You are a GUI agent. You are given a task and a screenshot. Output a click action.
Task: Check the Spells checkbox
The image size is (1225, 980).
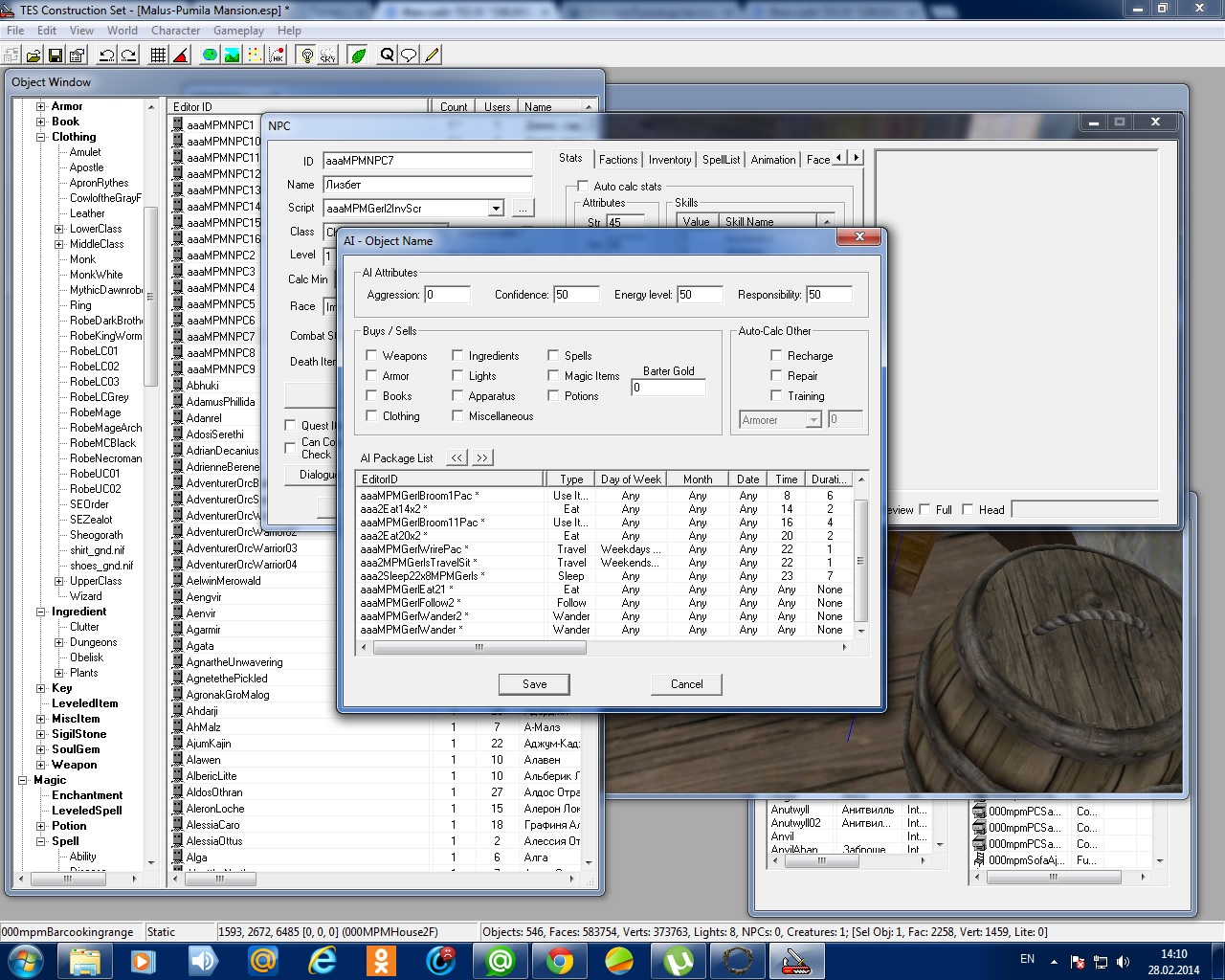point(553,355)
